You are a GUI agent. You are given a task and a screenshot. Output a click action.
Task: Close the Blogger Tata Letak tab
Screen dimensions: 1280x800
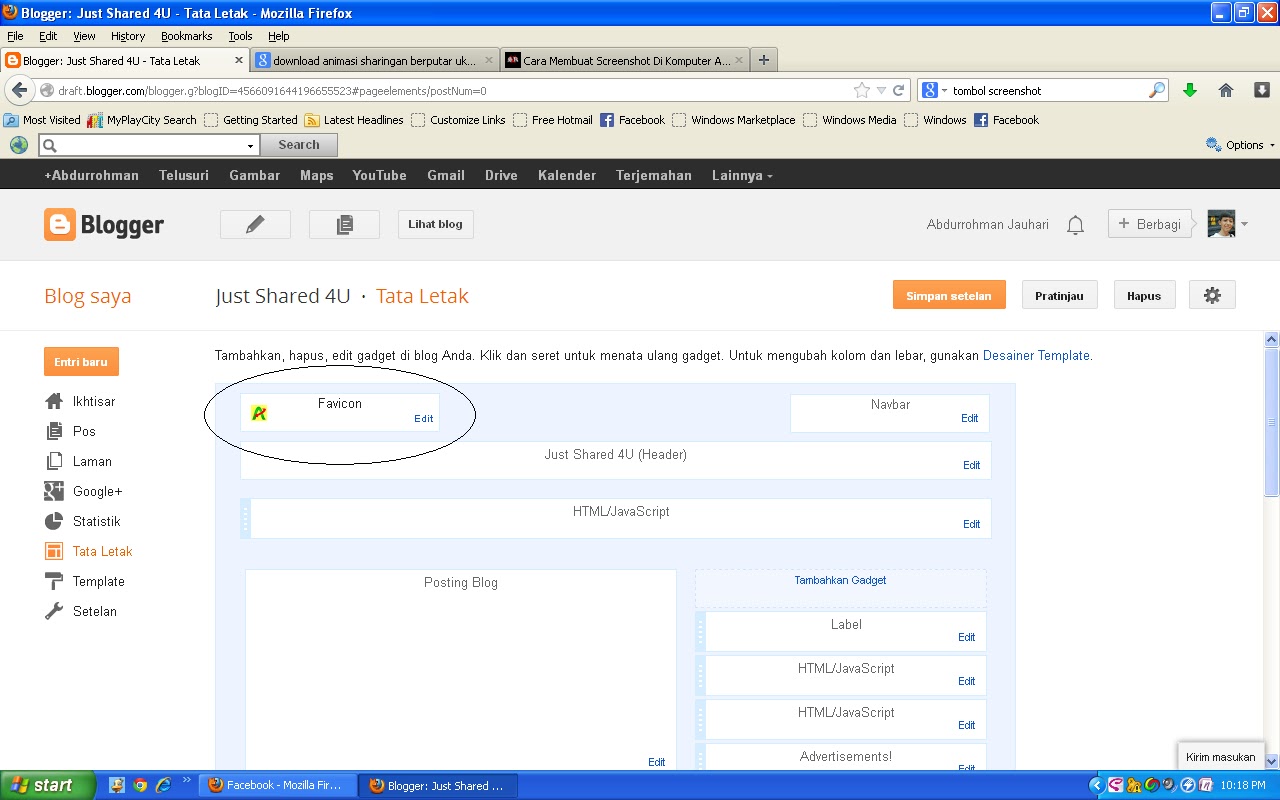[239, 60]
